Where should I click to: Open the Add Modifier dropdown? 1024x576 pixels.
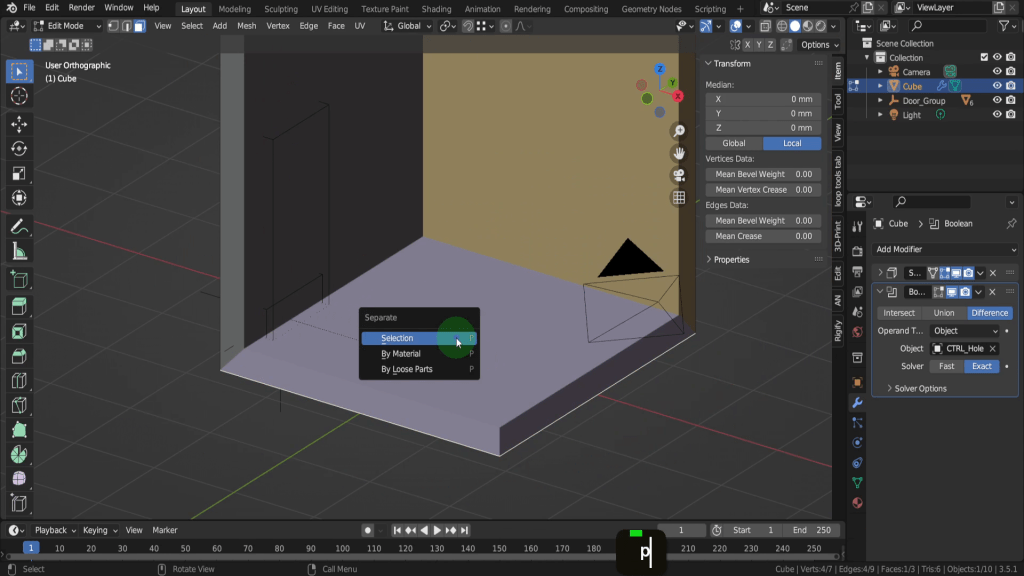tap(945, 249)
